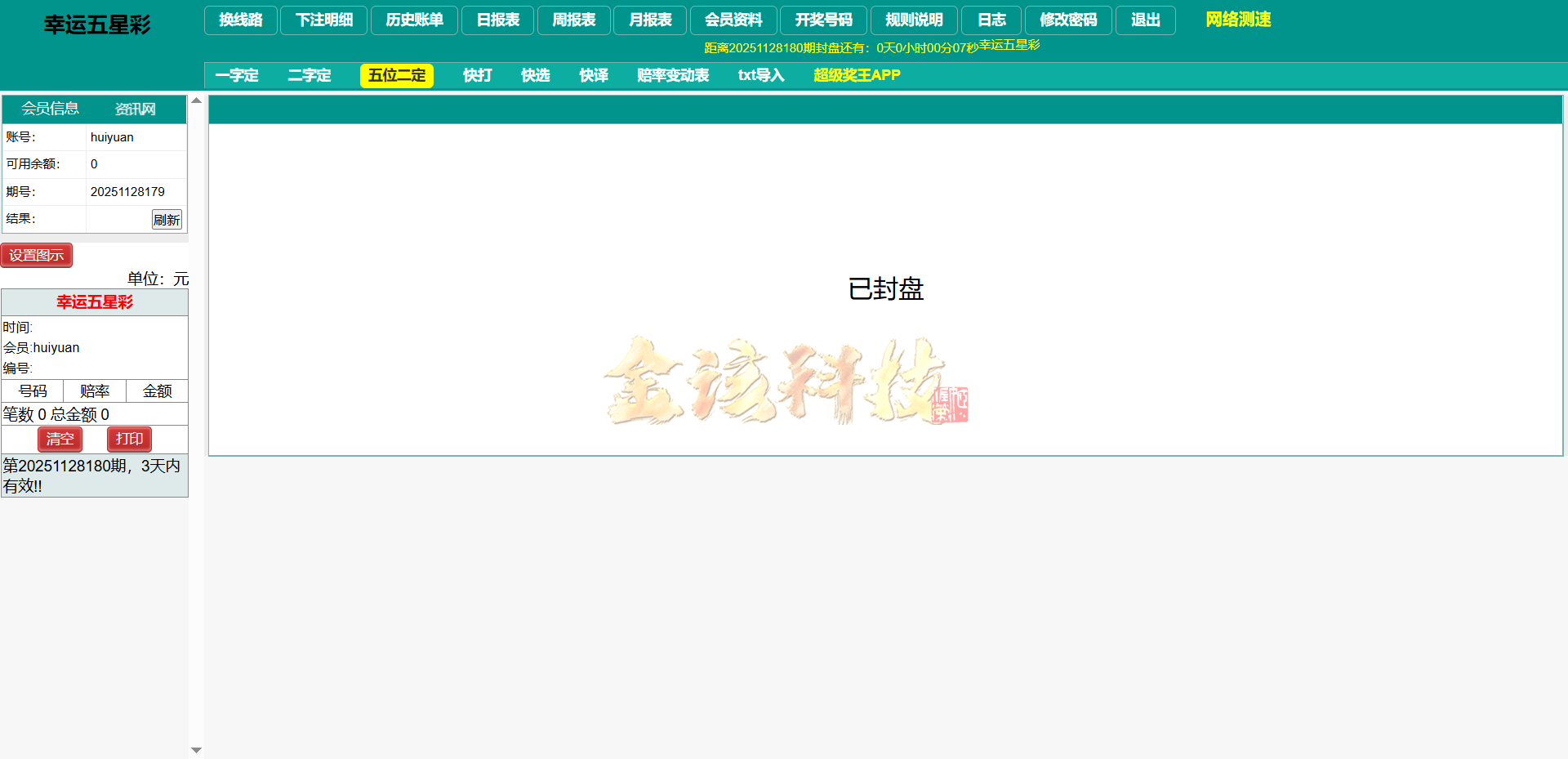Open the 历史账单 history page
Image resolution: width=1568 pixels, height=759 pixels.
click(414, 20)
